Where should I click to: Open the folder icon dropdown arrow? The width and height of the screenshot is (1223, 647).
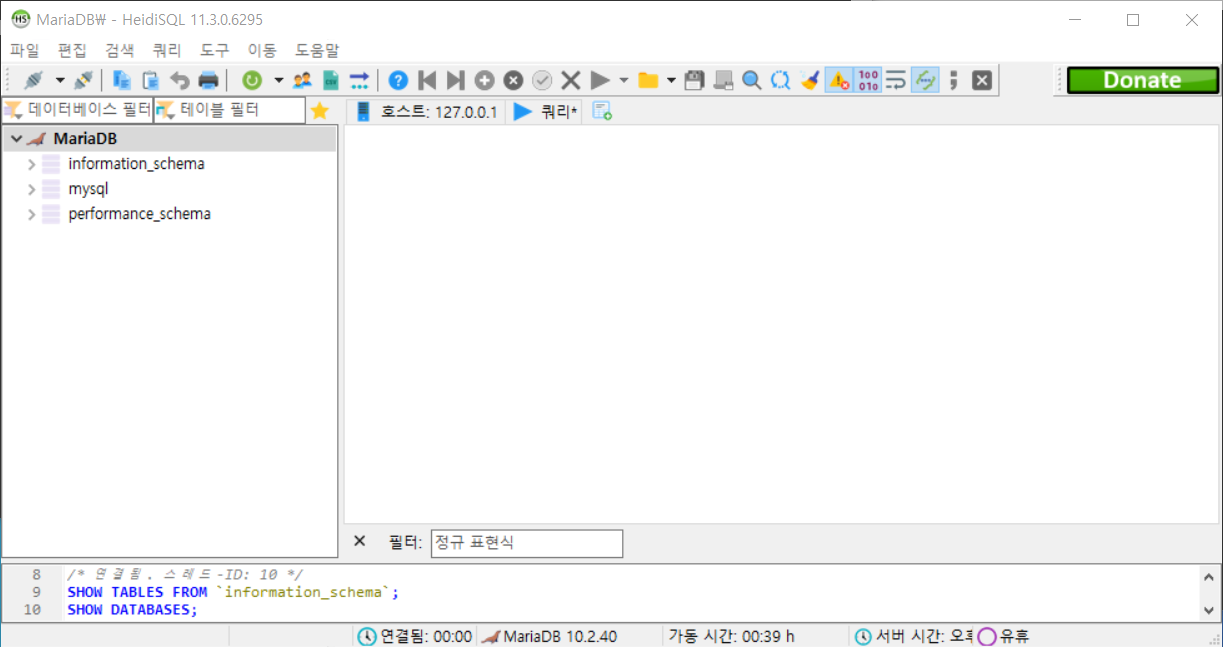coord(671,80)
